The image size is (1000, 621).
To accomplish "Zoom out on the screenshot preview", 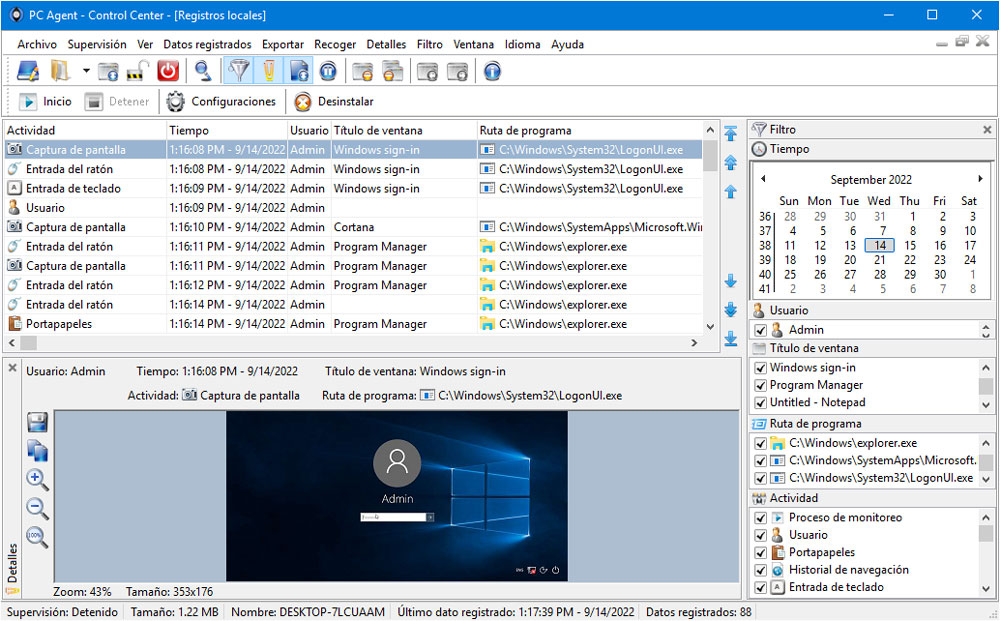I will pyautogui.click(x=37, y=508).
